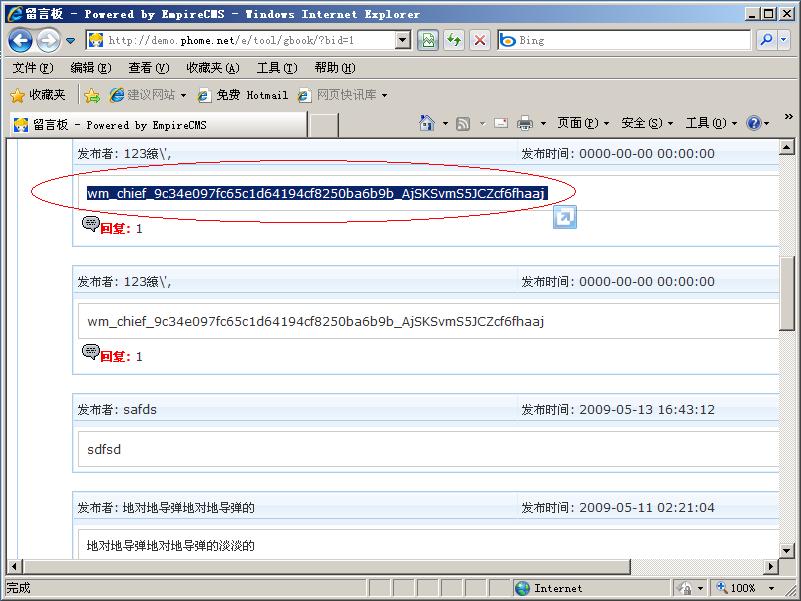Open the 收藏夹 favorites star button
The width and height of the screenshot is (801, 601).
(x=38, y=95)
